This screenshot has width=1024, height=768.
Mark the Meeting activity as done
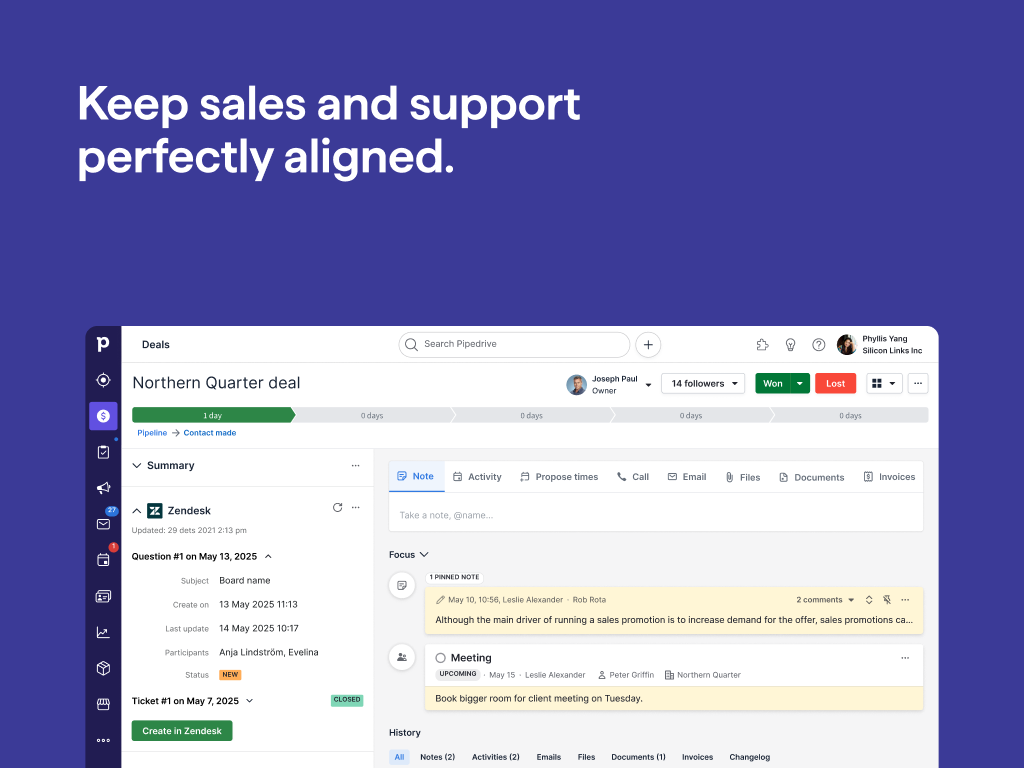click(440, 658)
